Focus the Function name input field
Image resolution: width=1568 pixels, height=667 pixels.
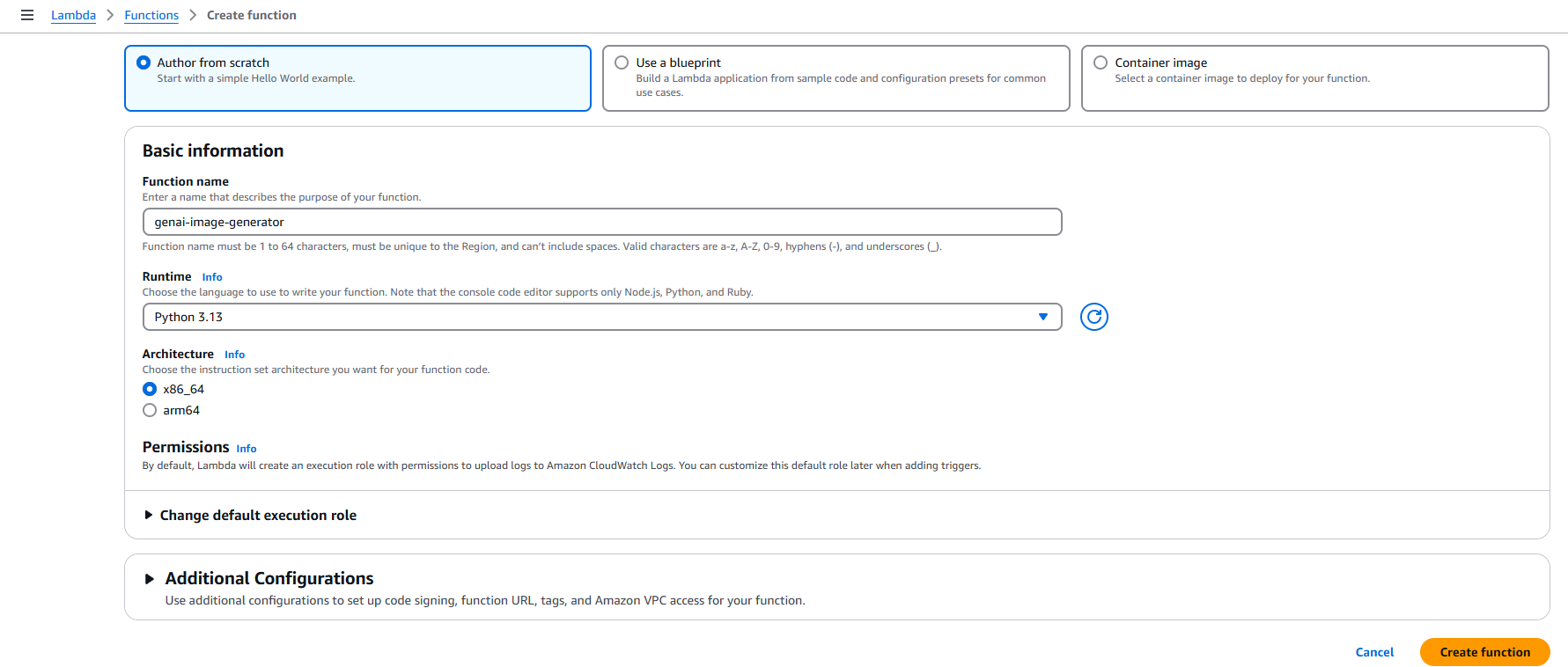[602, 222]
